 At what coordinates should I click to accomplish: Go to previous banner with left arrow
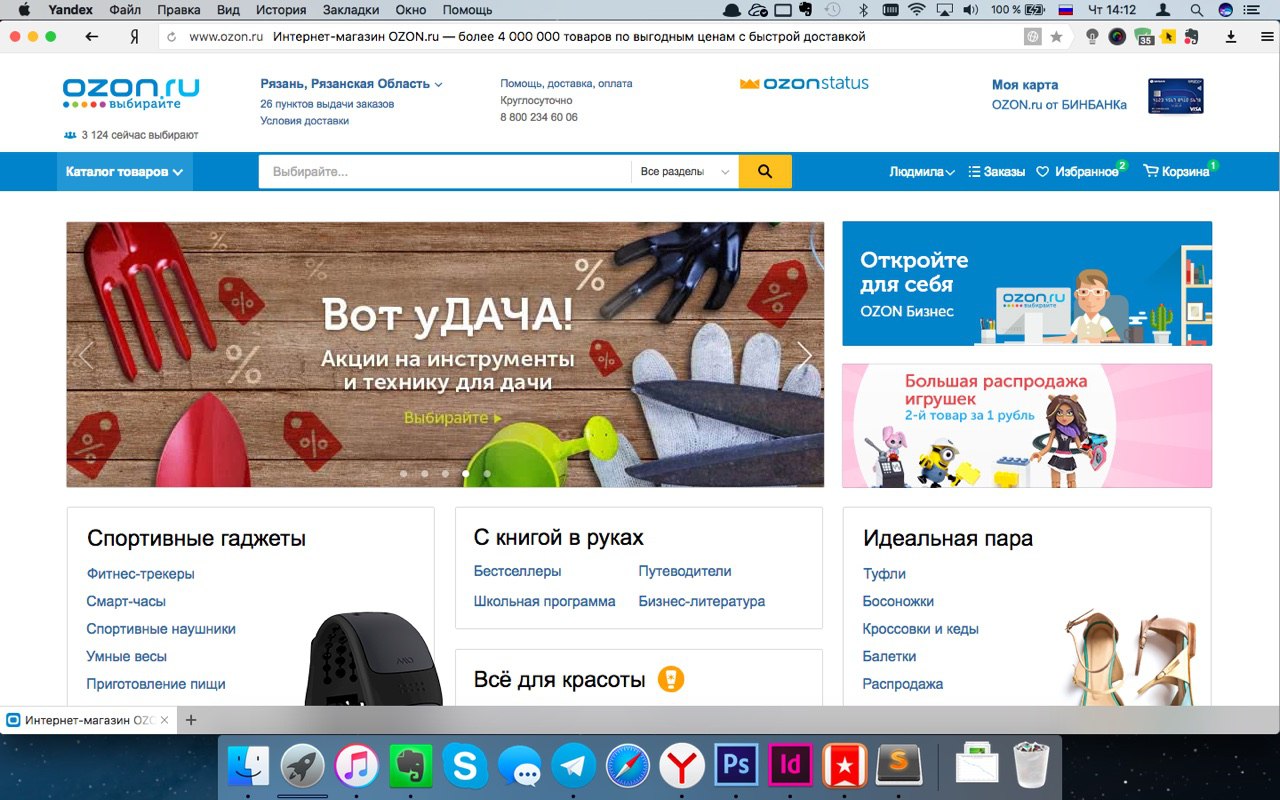86,354
